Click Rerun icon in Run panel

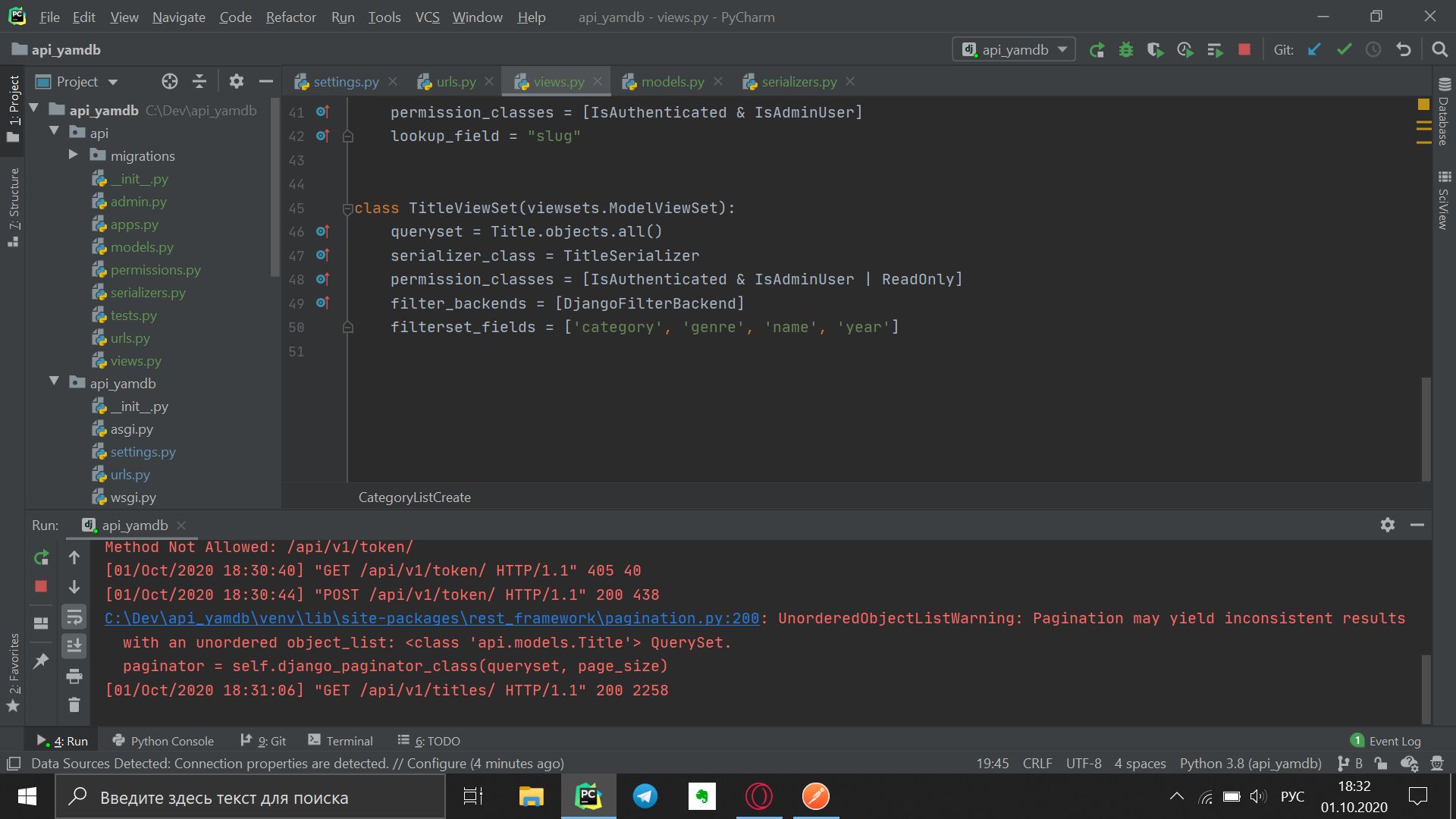pyautogui.click(x=41, y=558)
